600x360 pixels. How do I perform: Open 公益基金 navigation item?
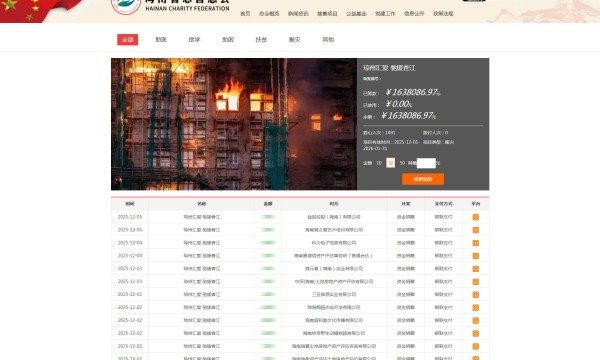click(x=356, y=13)
